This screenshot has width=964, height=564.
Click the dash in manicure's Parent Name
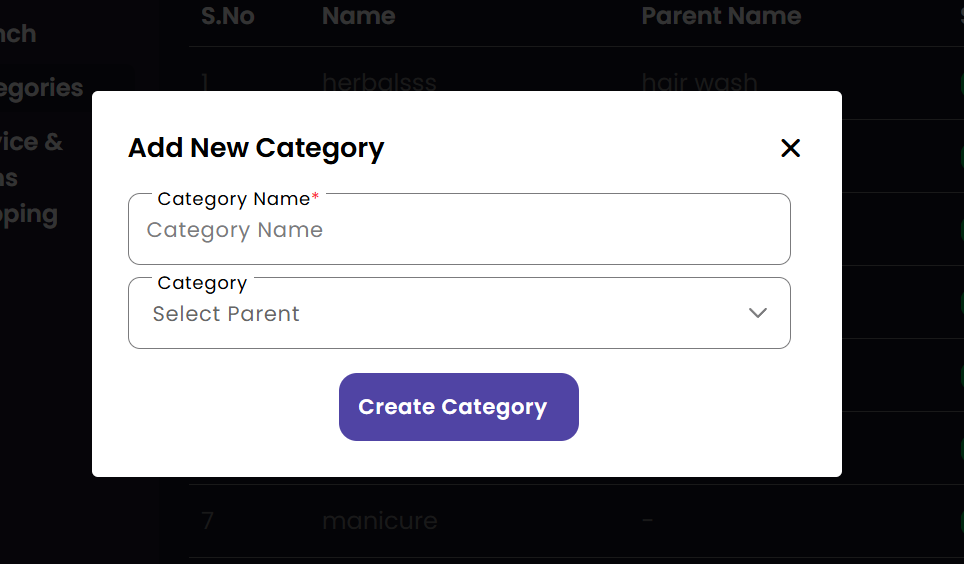click(646, 521)
